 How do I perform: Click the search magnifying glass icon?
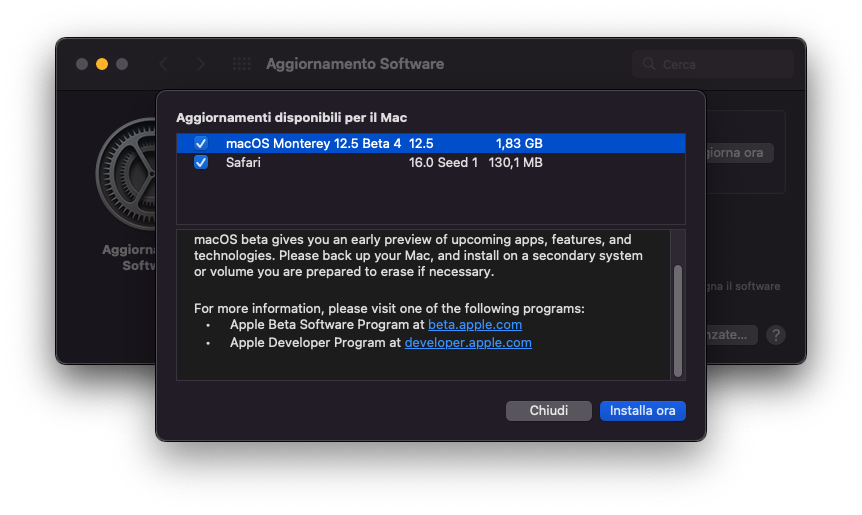(x=649, y=64)
